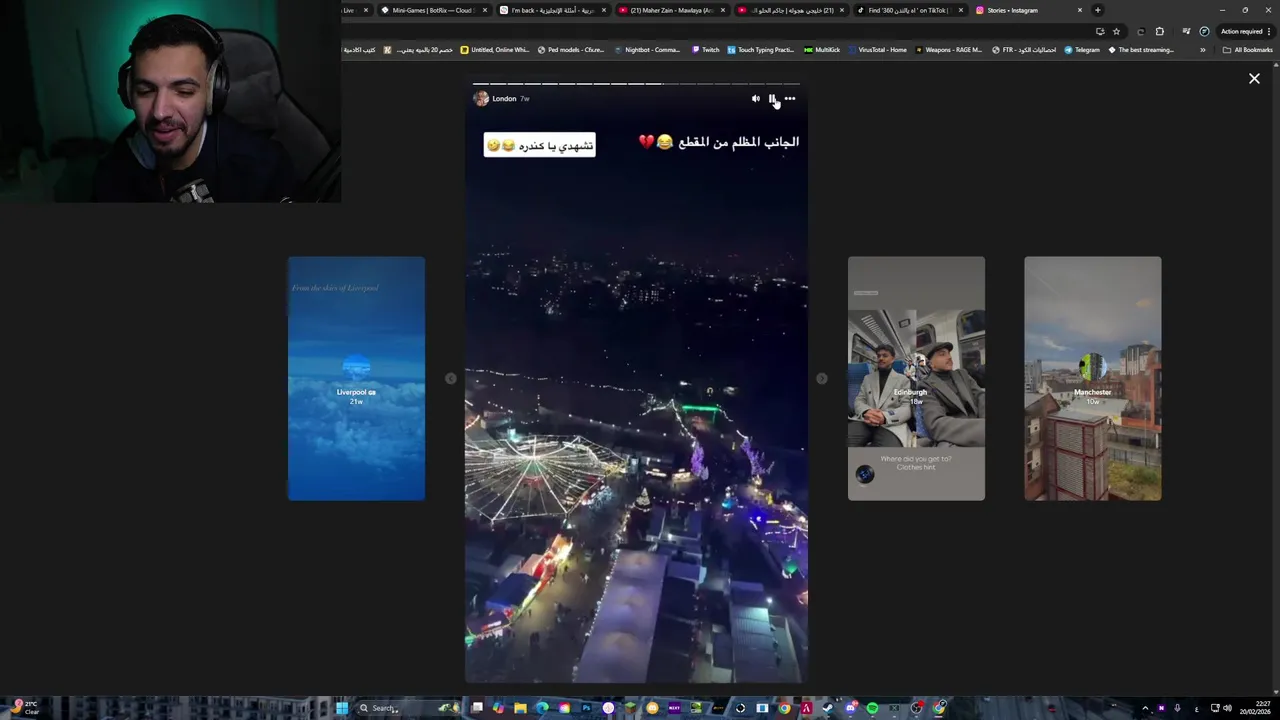The height and width of the screenshot is (720, 1280).
Task: Click the Action required button in browser toolbar
Action: (1245, 31)
